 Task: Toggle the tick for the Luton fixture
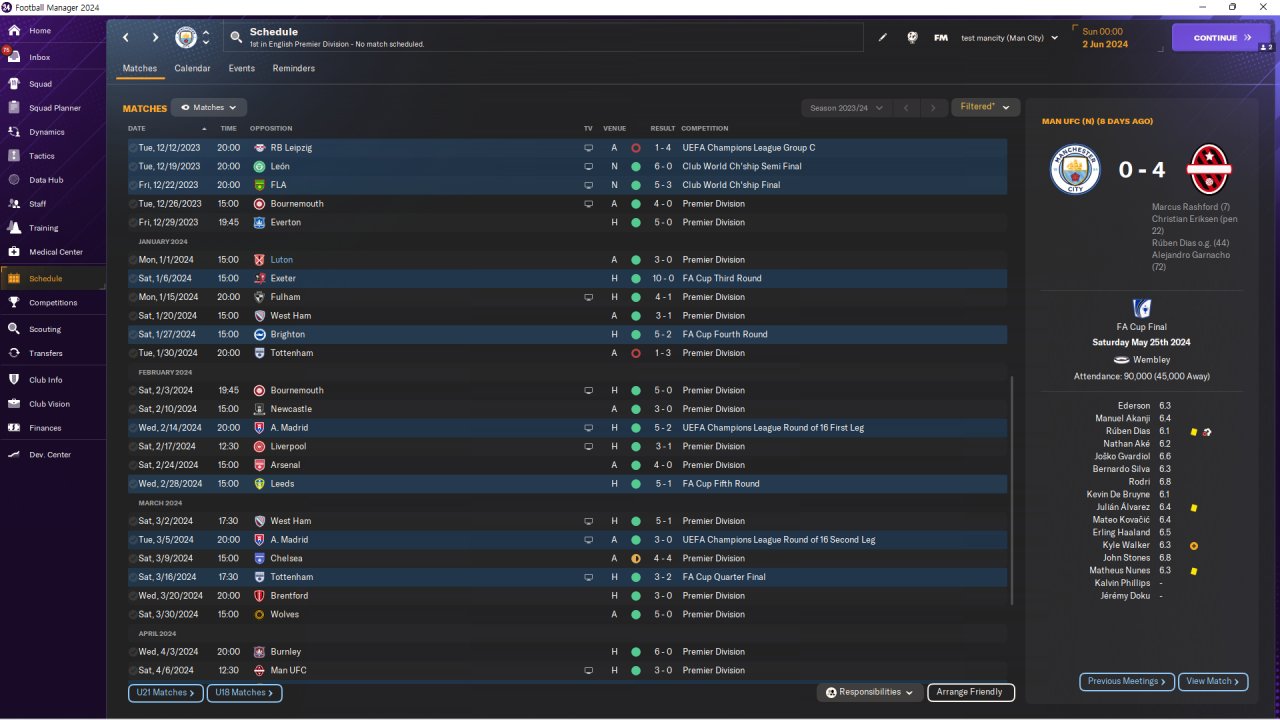click(x=133, y=260)
